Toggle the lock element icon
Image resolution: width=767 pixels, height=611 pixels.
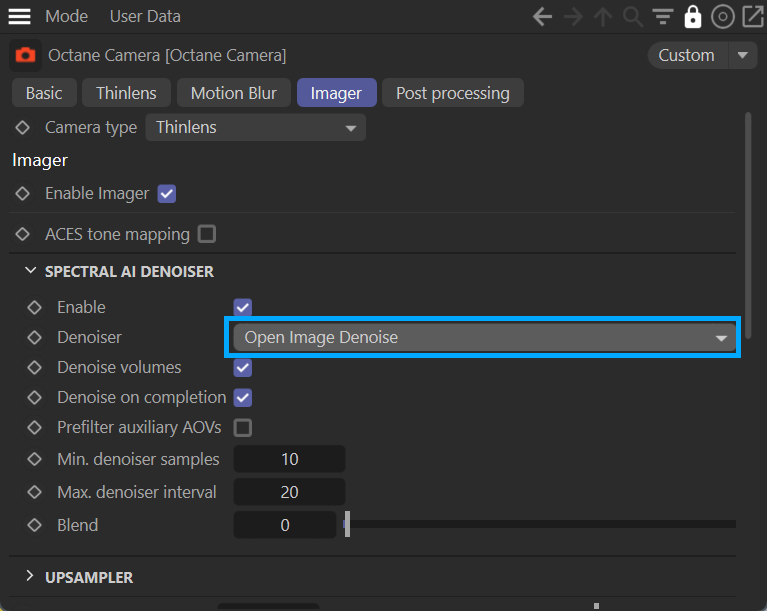[692, 17]
